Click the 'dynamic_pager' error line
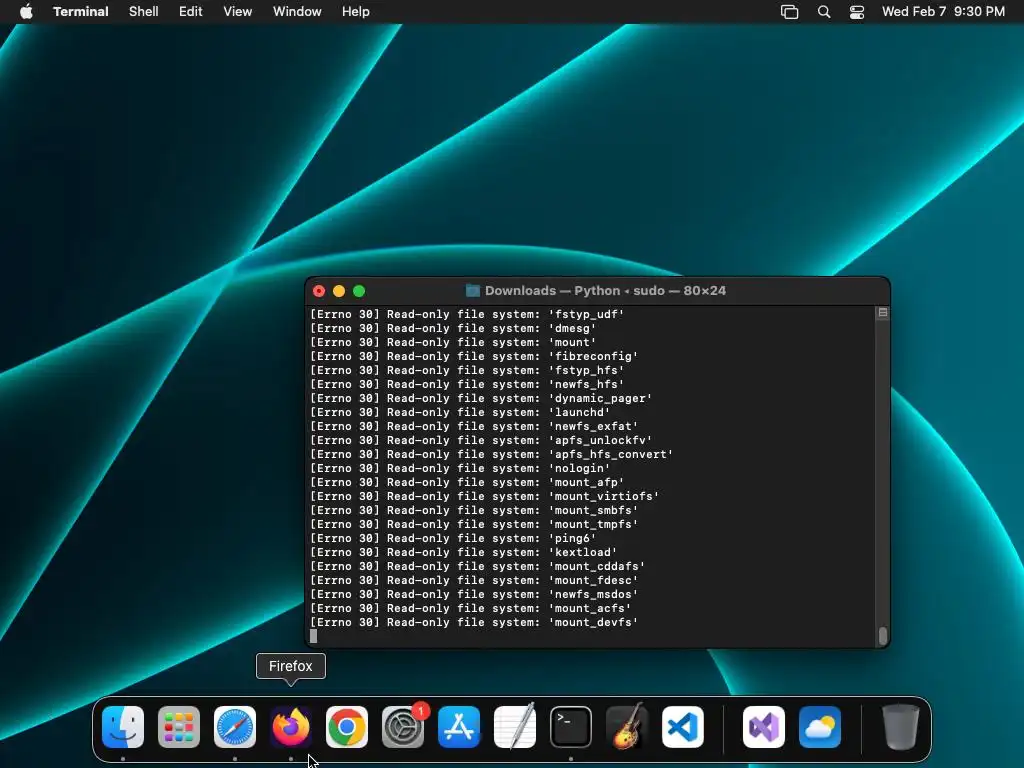 pyautogui.click(x=481, y=398)
